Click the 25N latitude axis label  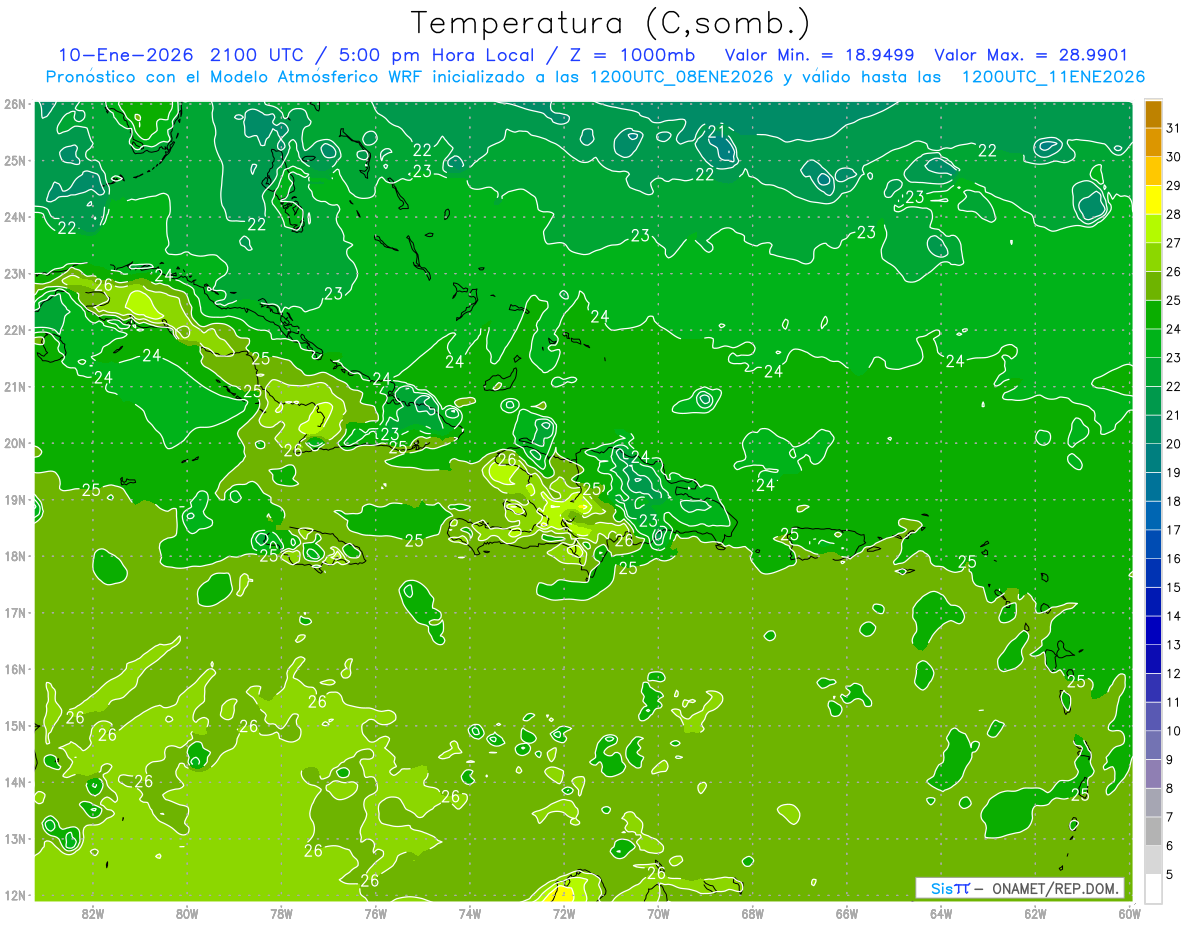point(14,160)
